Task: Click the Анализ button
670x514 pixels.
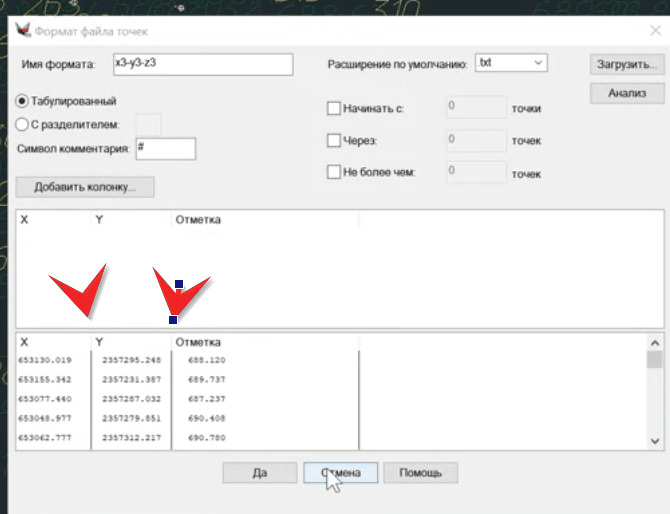Action: click(627, 93)
